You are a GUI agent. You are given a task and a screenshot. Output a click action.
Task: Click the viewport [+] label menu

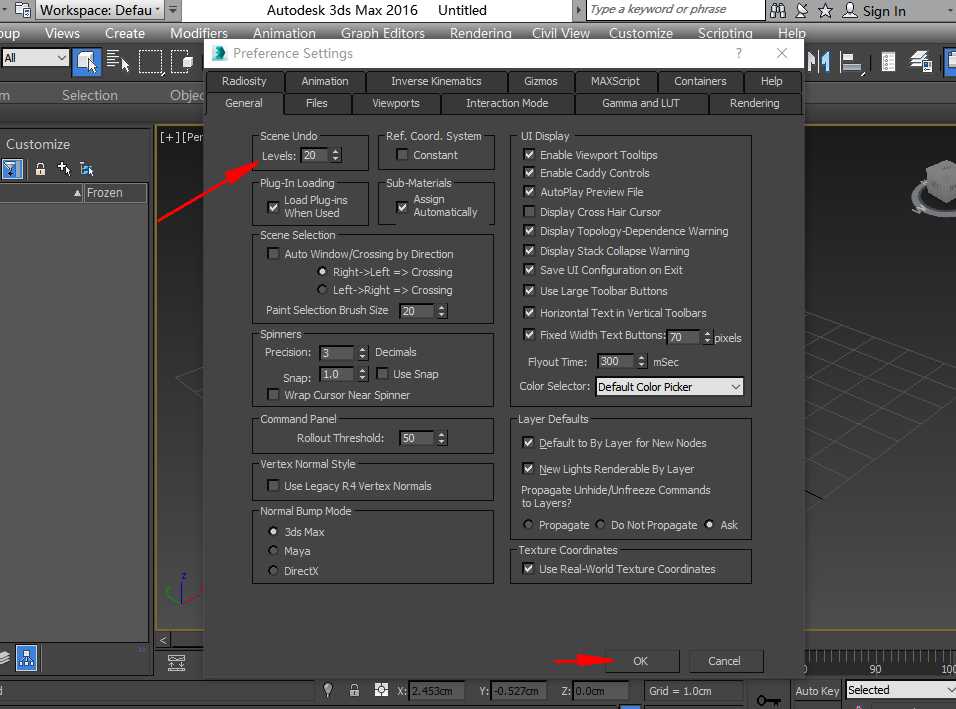pyautogui.click(x=169, y=137)
